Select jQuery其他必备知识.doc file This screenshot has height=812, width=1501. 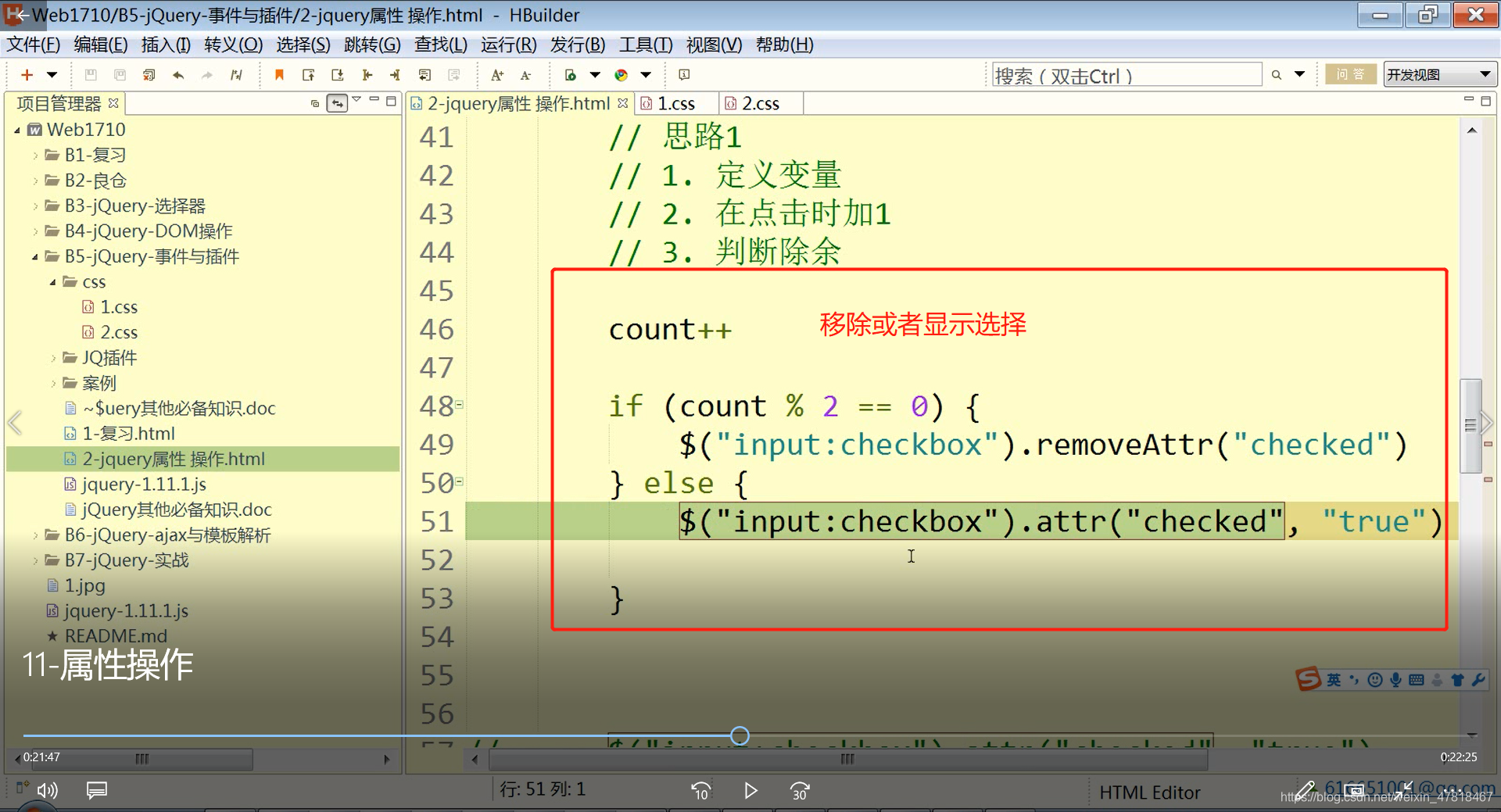(x=168, y=510)
